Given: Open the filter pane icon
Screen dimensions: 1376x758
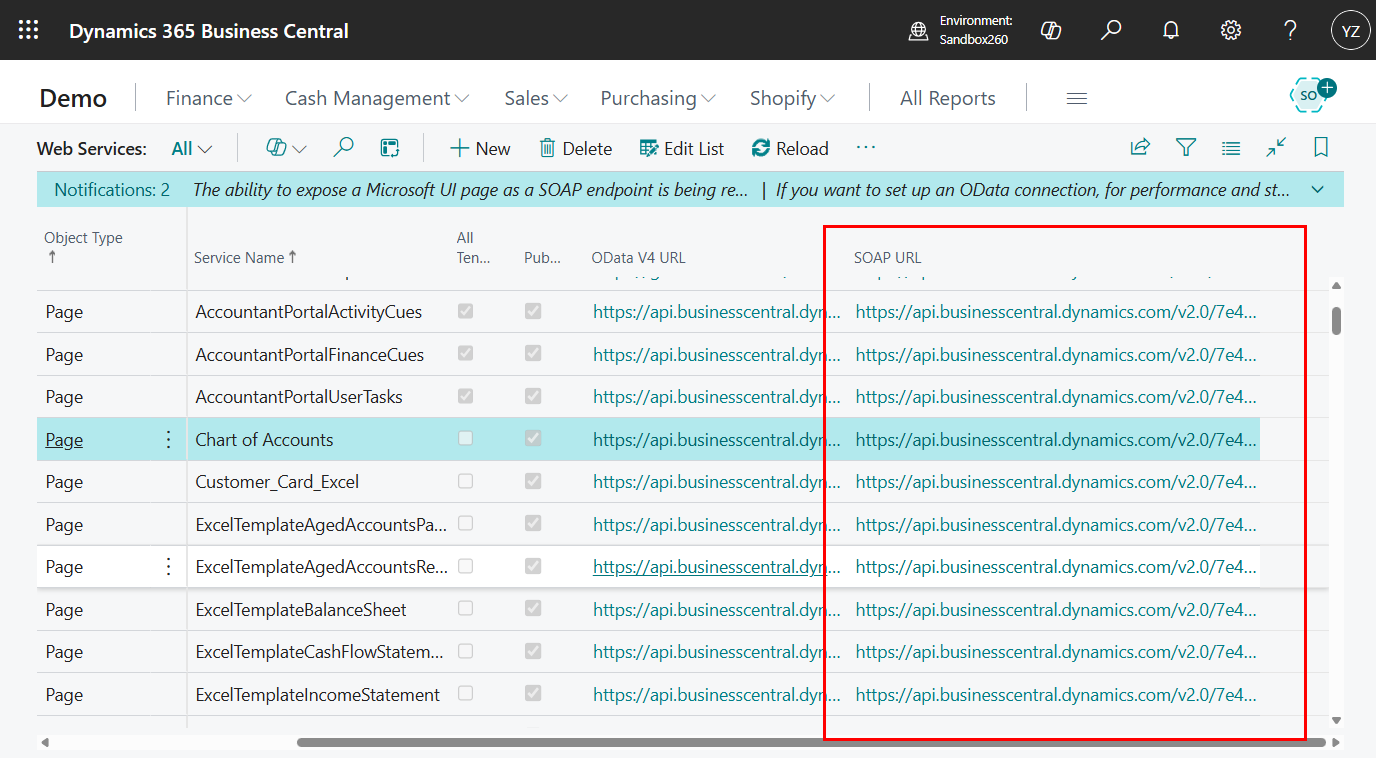Looking at the screenshot, I should coord(1186,147).
